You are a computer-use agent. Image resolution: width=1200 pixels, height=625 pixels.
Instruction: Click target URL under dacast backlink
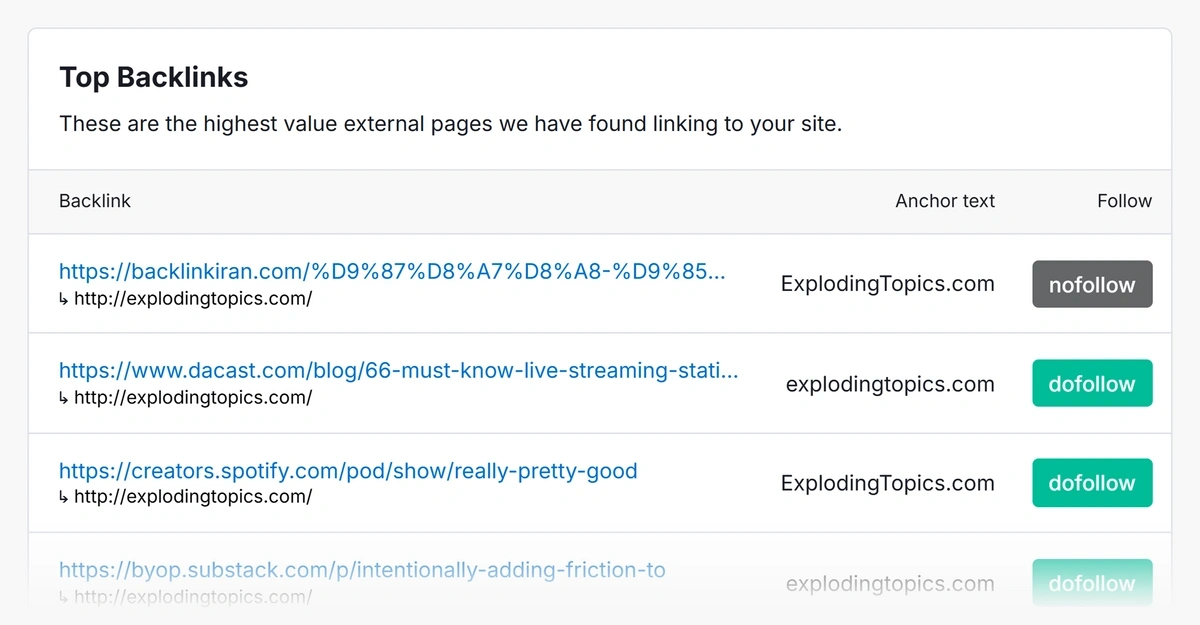click(x=193, y=398)
